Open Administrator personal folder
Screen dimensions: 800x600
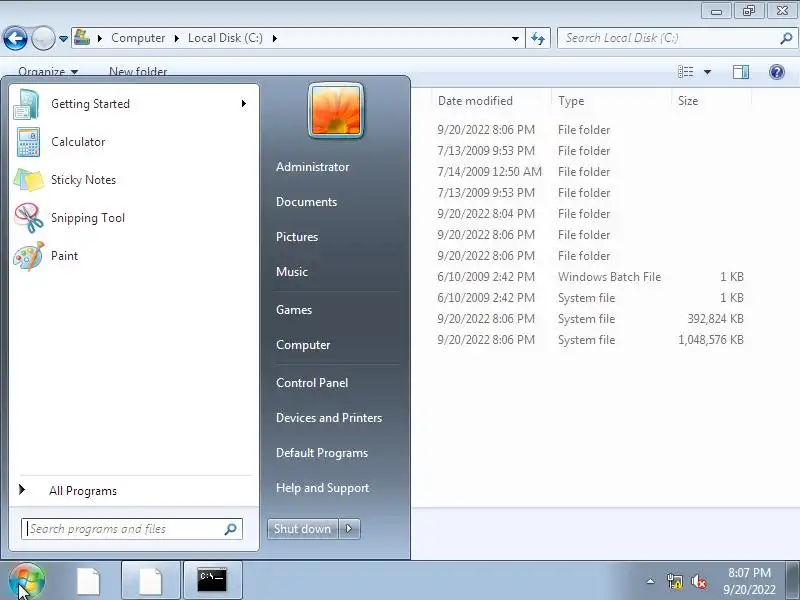(312, 167)
